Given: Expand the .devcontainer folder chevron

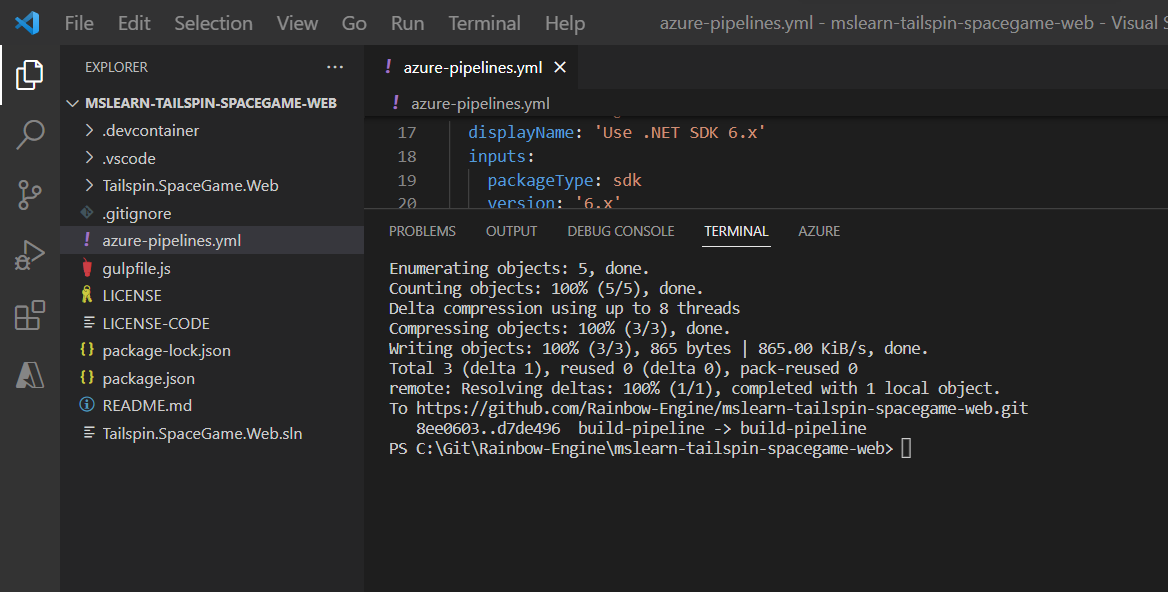Looking at the screenshot, I should point(89,130).
